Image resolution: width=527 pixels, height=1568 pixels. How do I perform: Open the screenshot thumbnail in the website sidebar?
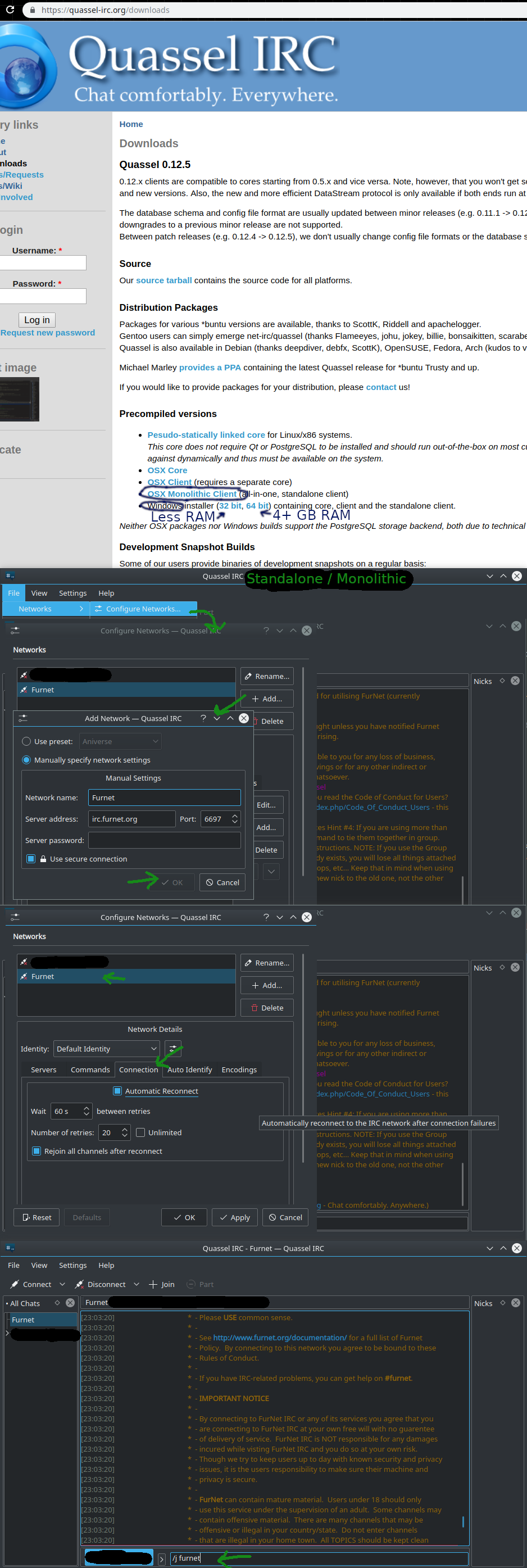[20, 399]
